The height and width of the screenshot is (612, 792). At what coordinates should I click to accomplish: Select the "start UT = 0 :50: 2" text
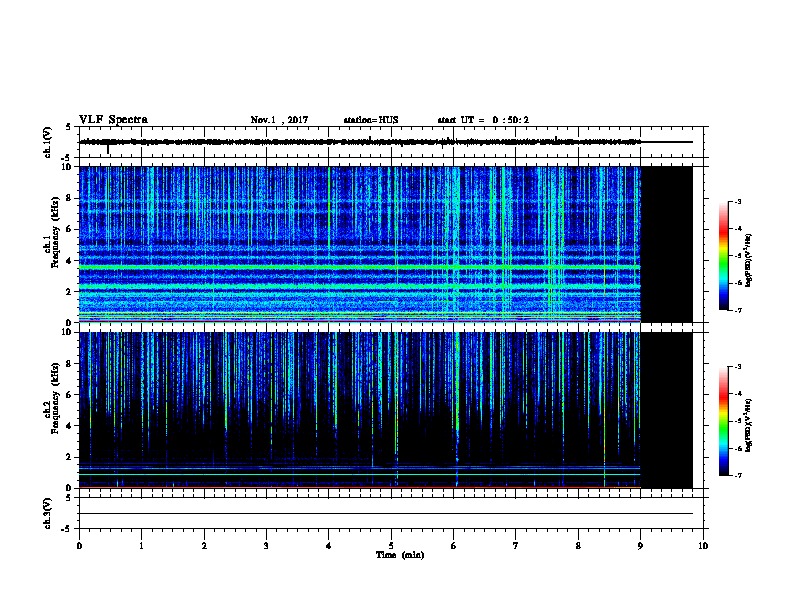(483, 120)
